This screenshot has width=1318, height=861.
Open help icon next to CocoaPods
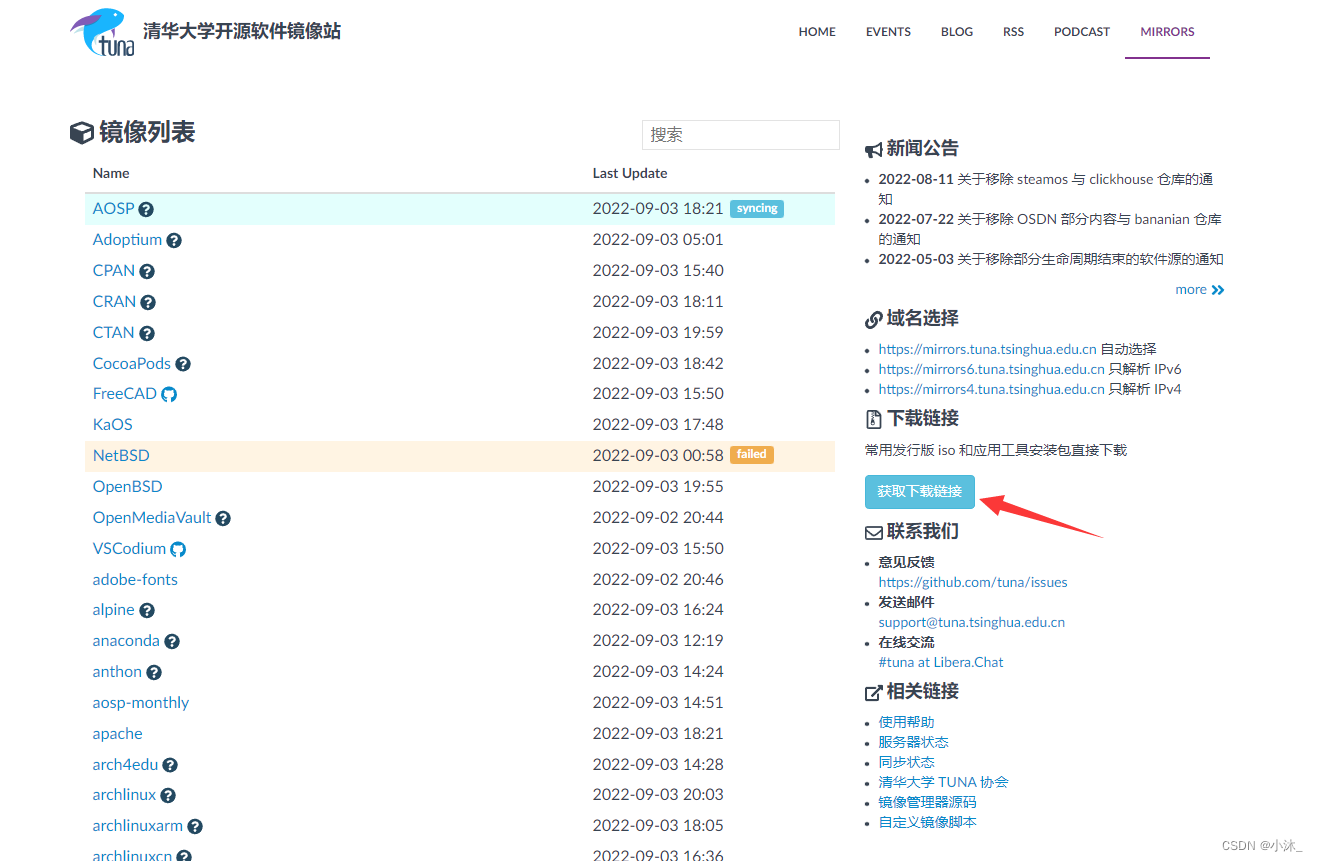(183, 365)
